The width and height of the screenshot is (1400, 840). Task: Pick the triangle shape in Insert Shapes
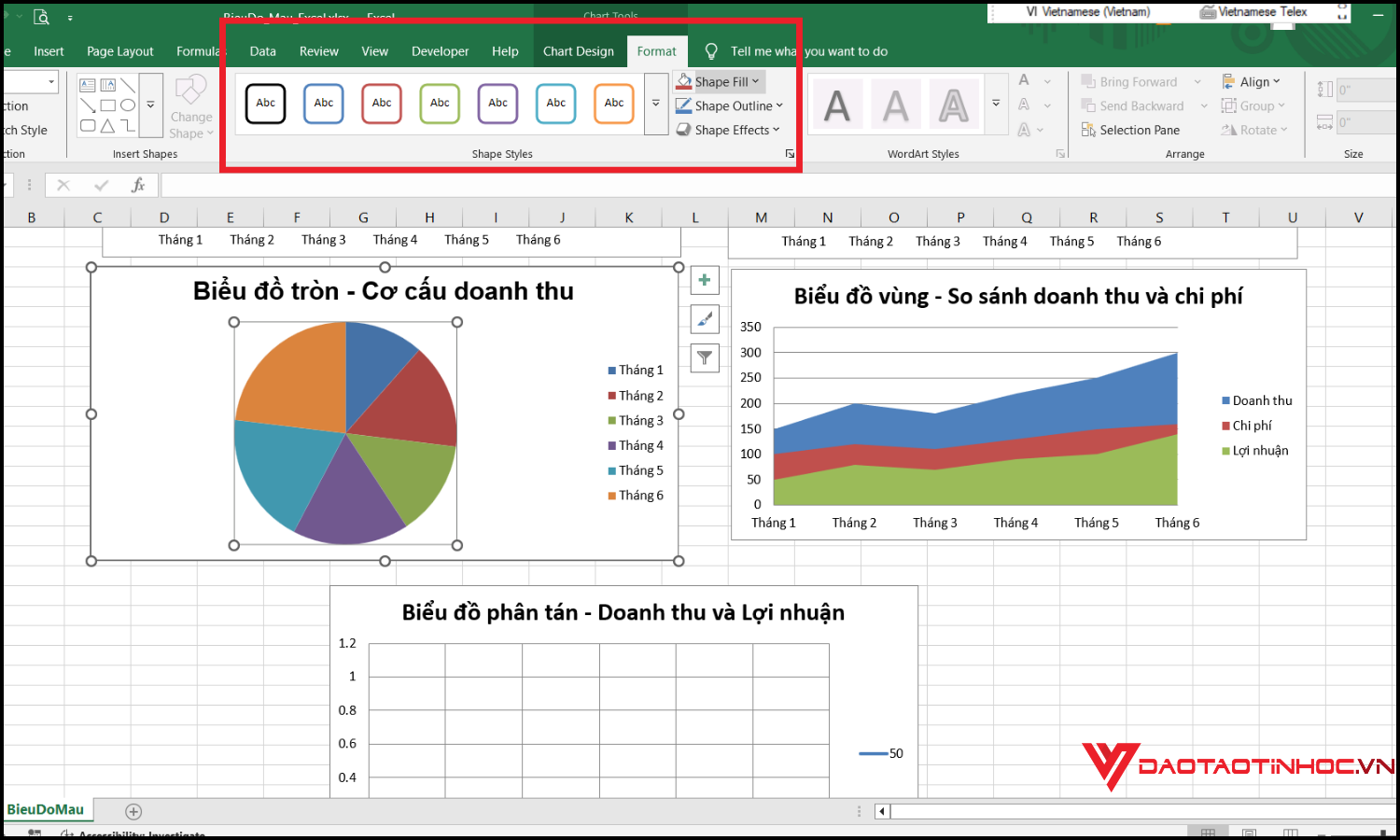click(108, 126)
